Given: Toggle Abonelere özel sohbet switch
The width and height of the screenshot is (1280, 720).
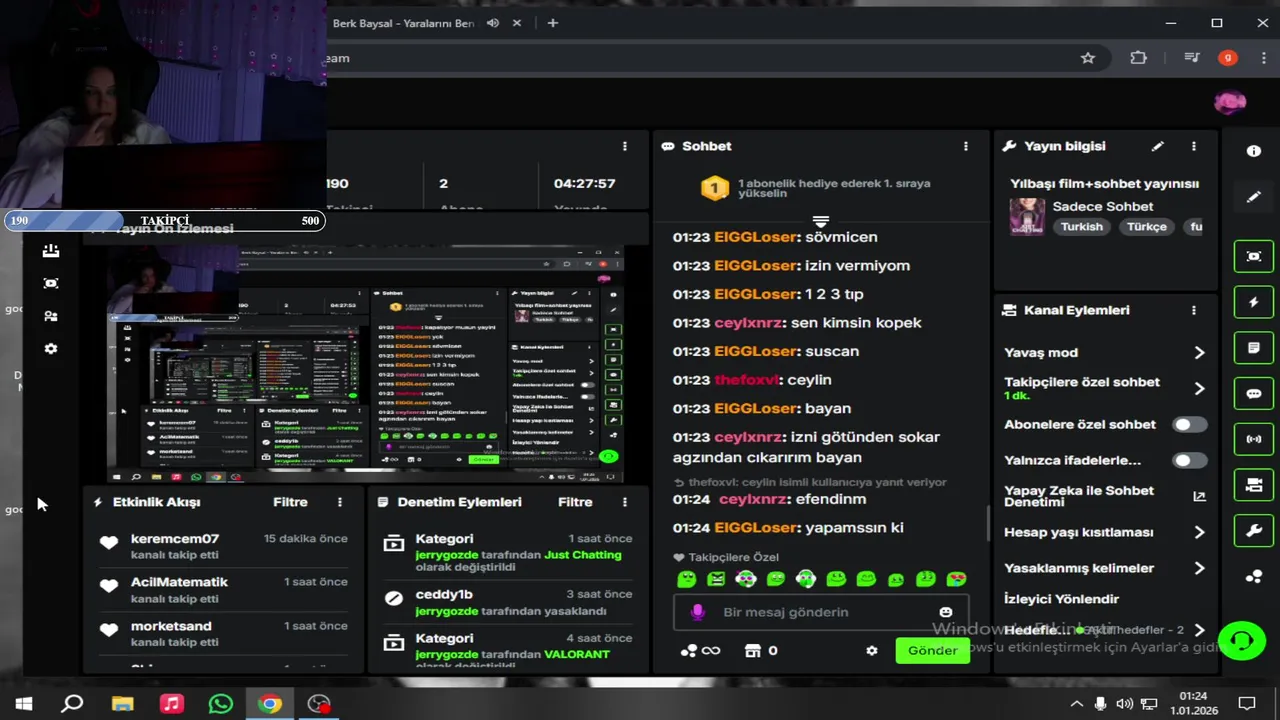Looking at the screenshot, I should pos(1189,425).
